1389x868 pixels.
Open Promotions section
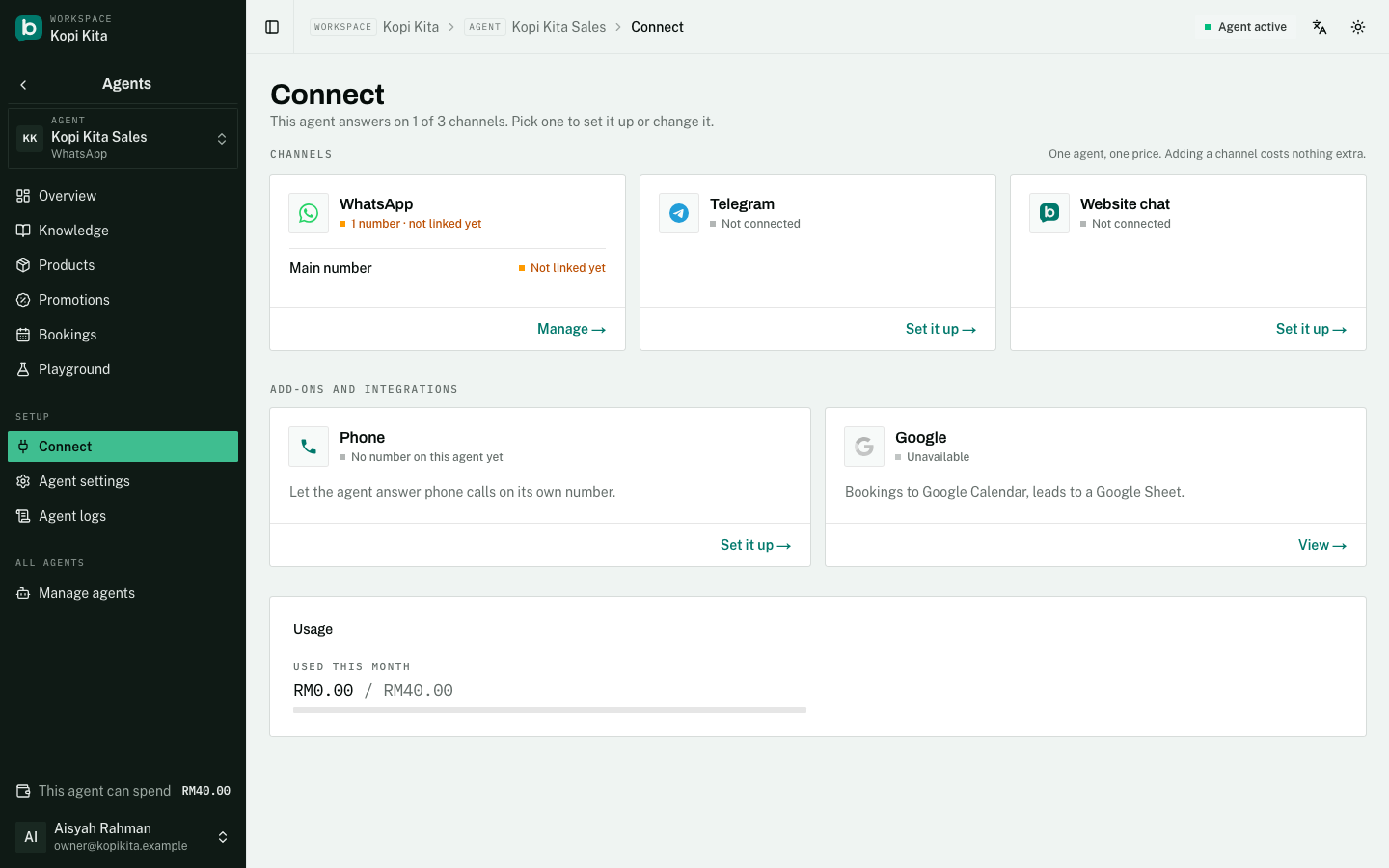click(123, 300)
